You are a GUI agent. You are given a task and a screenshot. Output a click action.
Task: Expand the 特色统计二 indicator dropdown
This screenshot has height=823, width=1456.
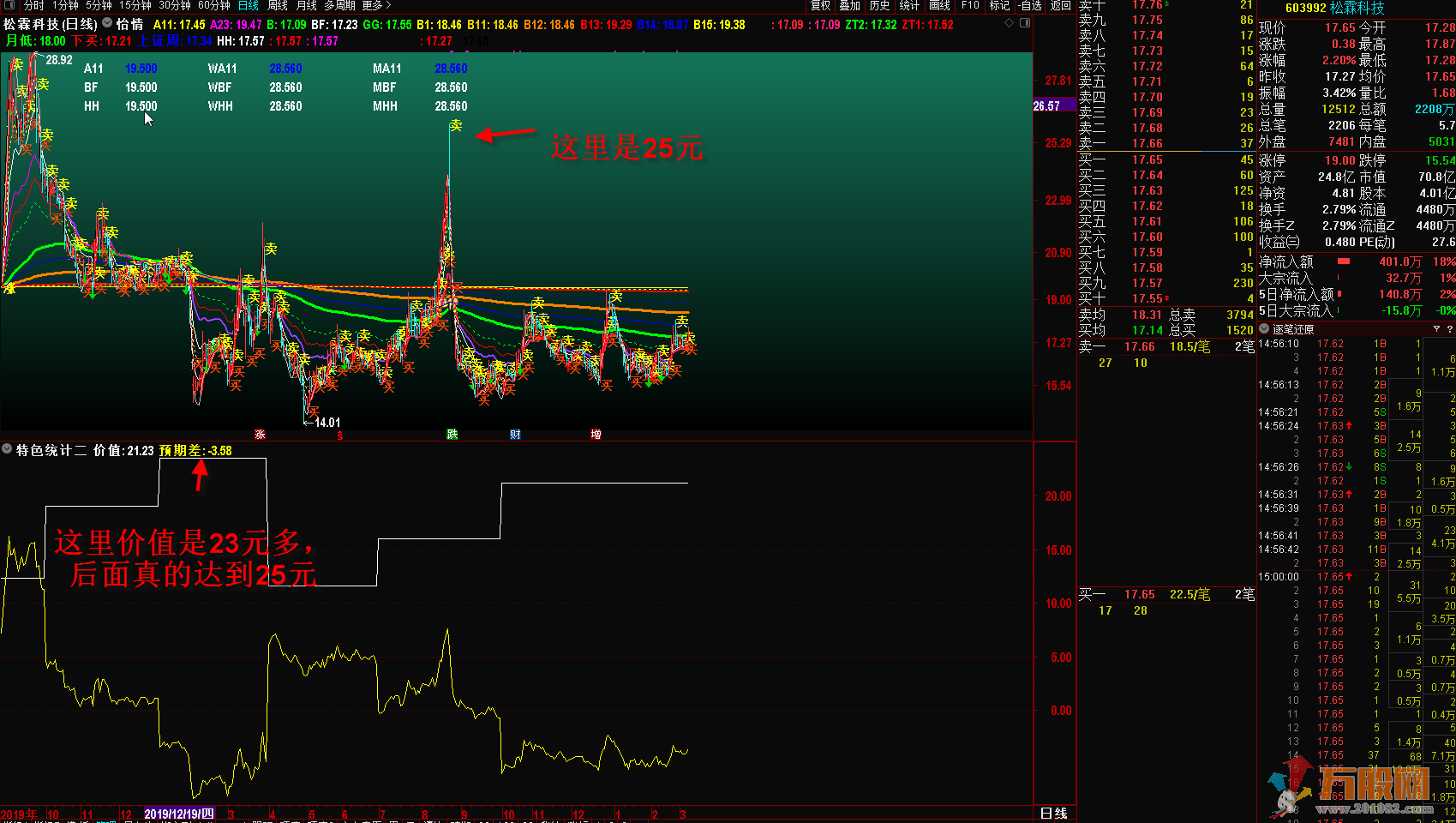pyautogui.click(x=7, y=449)
